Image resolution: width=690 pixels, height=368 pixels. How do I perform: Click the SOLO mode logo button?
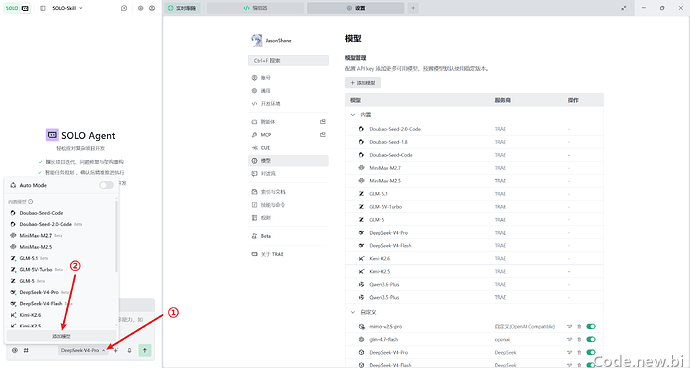click(17, 8)
